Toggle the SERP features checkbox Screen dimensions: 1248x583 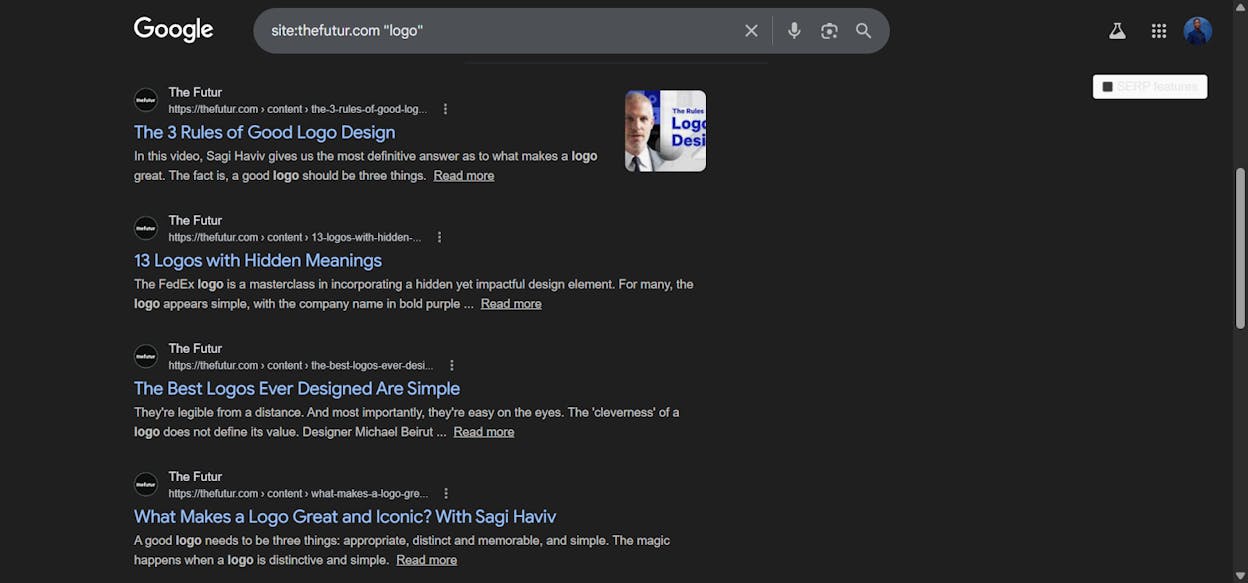(x=1107, y=87)
